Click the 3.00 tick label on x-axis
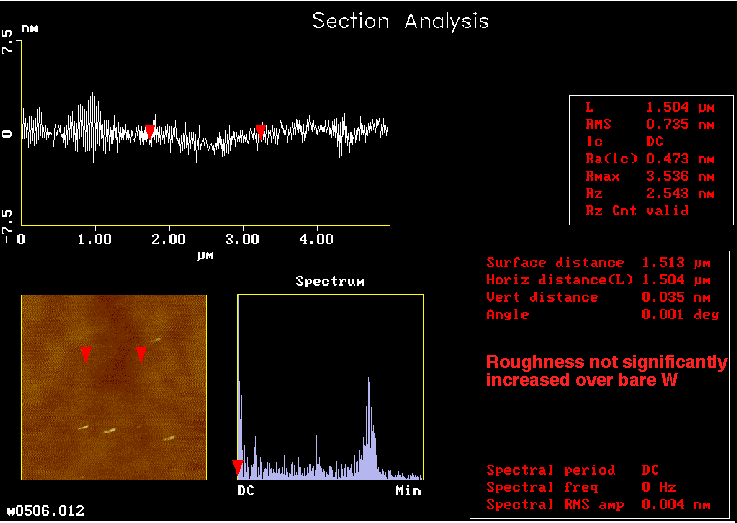Screen dimensions: 737x523 (x=243, y=239)
